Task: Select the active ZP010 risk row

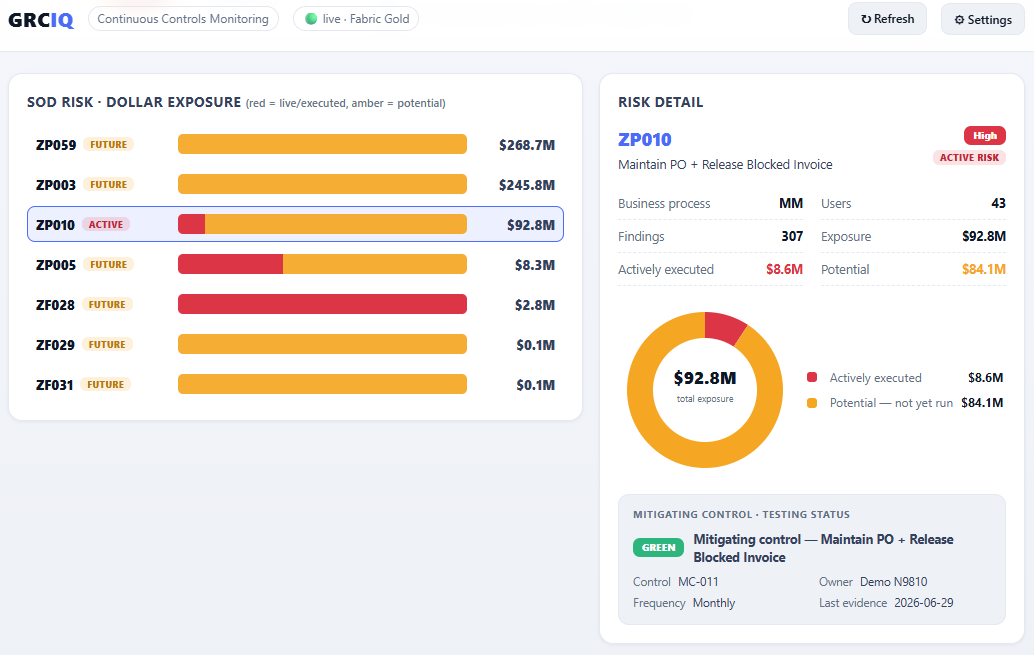Action: [x=295, y=224]
